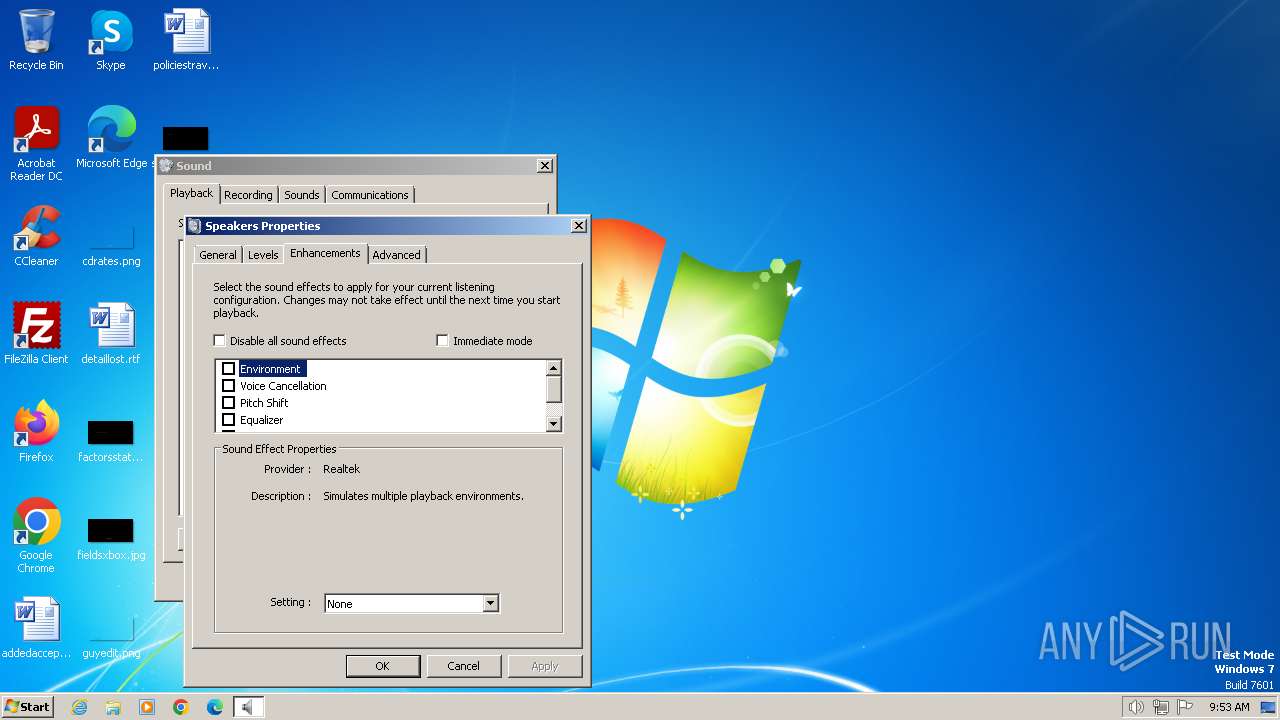Open the Sounds tab in Sound window
This screenshot has width=1280, height=720.
[301, 195]
